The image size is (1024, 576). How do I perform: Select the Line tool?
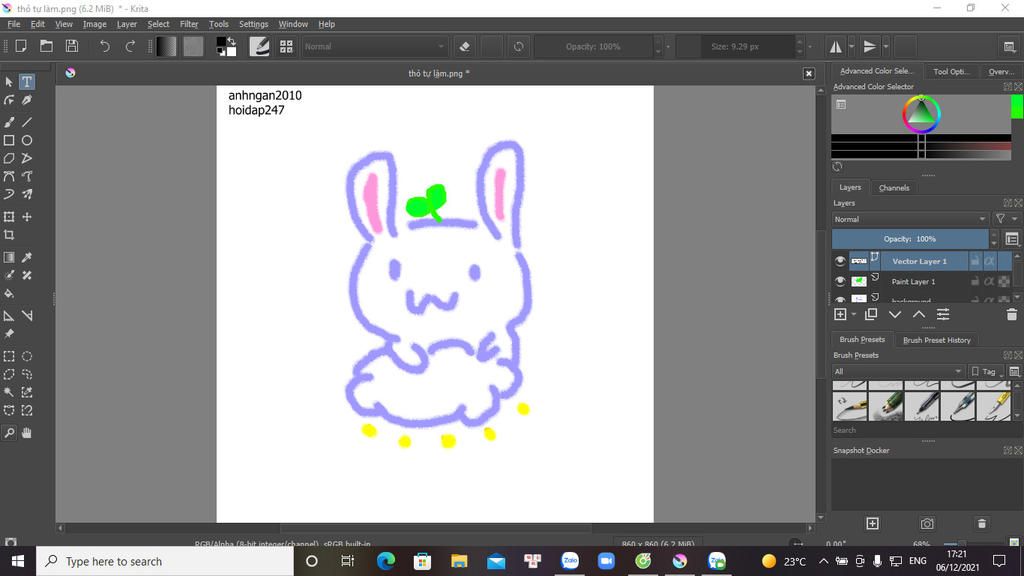click(27, 122)
